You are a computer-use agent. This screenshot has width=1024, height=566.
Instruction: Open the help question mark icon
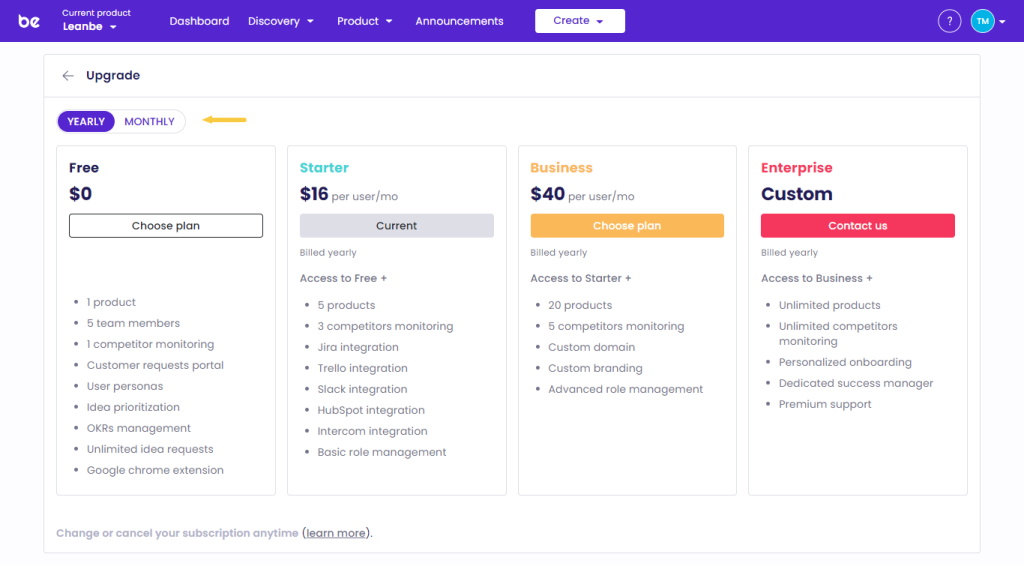coord(949,21)
